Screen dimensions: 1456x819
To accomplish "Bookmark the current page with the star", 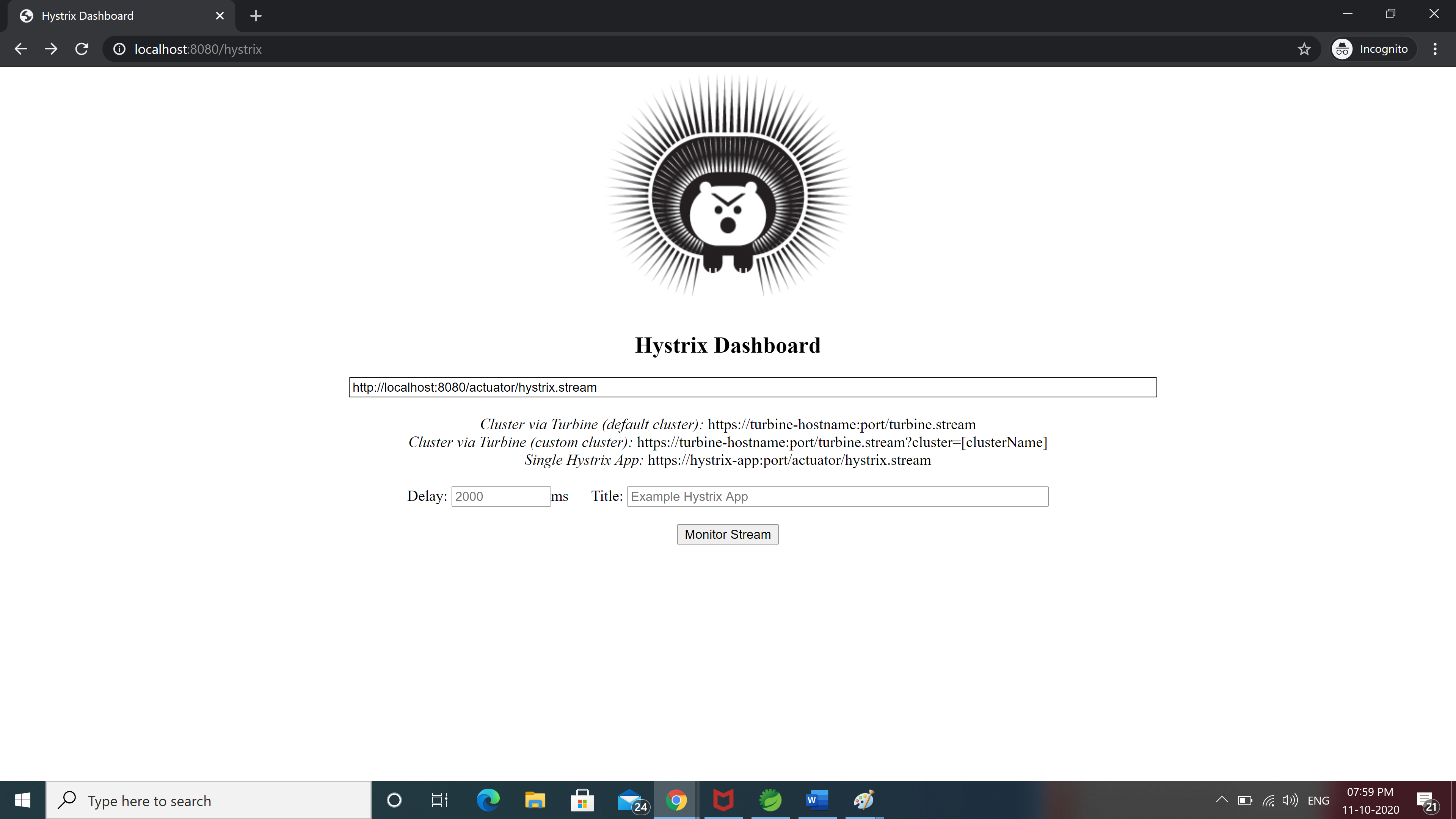I will pyautogui.click(x=1304, y=49).
